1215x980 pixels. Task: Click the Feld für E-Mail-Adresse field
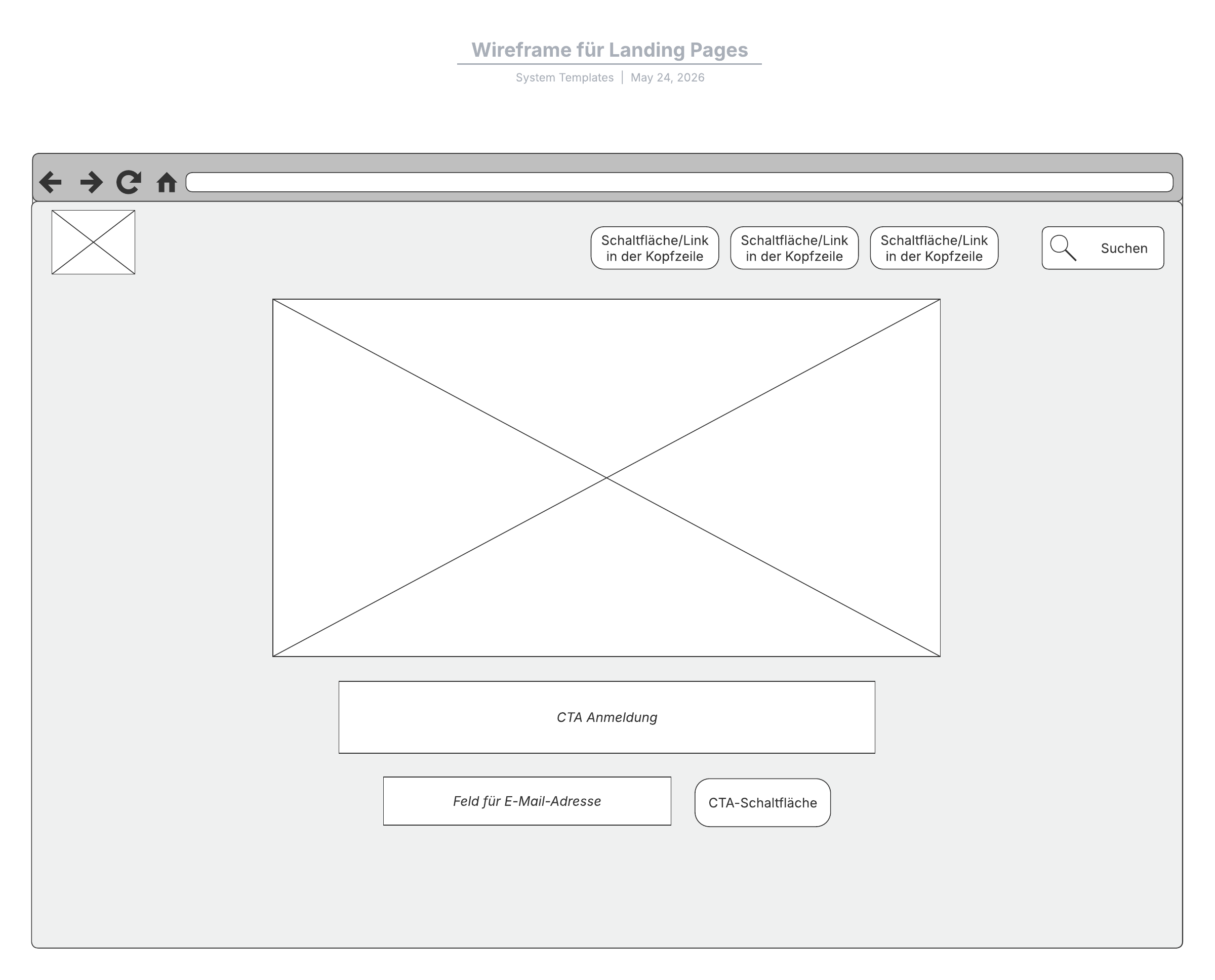point(527,801)
